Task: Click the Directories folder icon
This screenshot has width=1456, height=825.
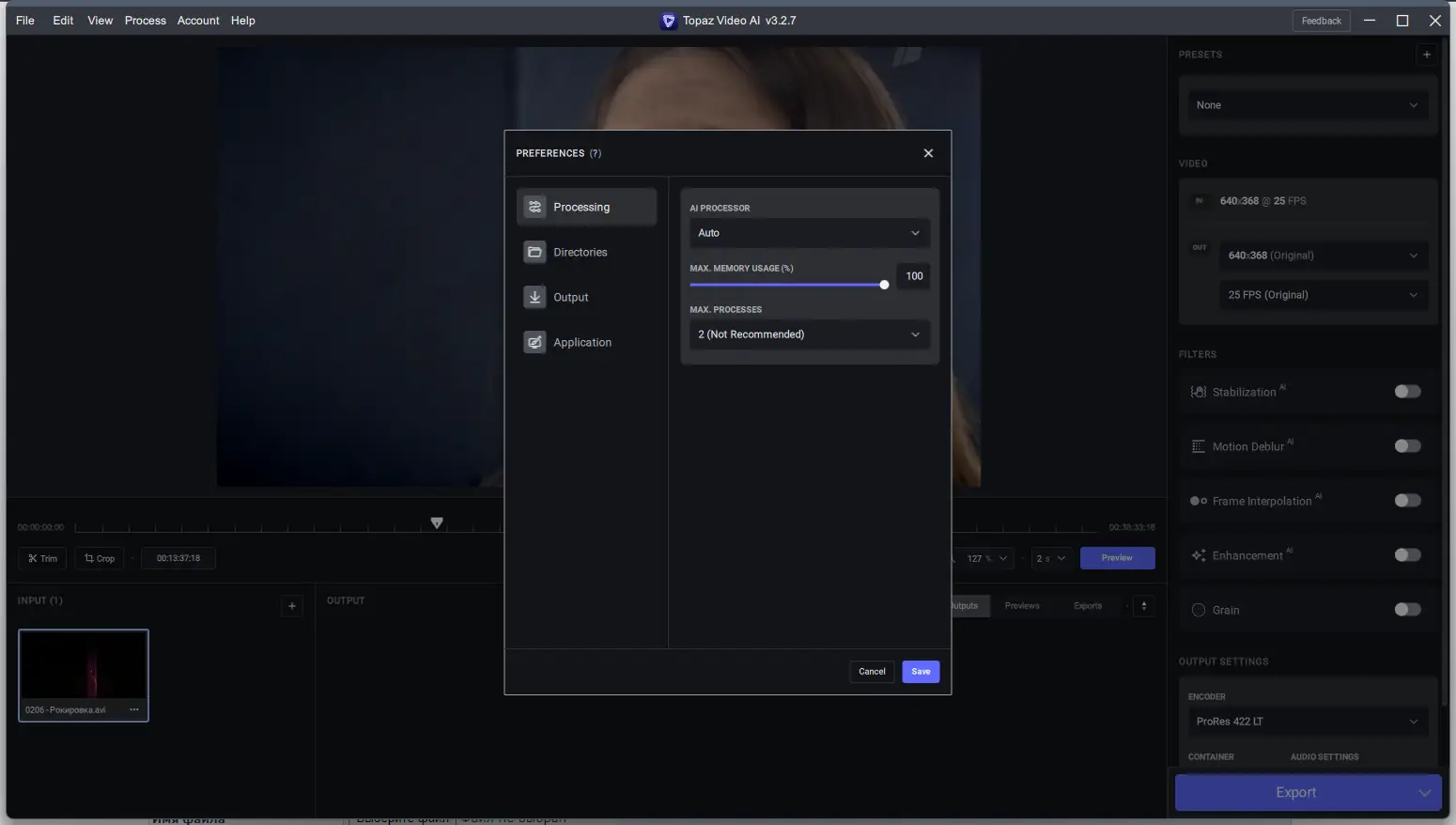Action: coord(534,252)
